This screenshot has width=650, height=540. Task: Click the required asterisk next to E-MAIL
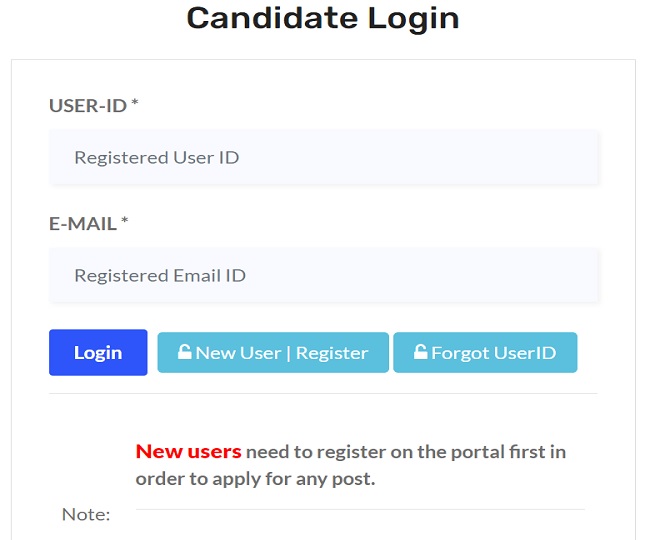tap(125, 223)
